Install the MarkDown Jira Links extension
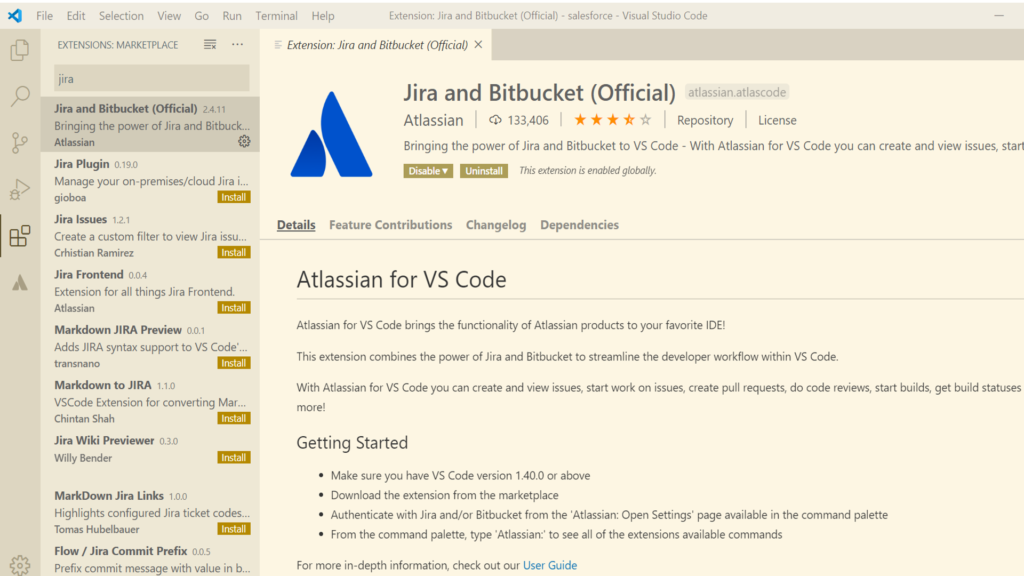 pyautogui.click(x=234, y=529)
